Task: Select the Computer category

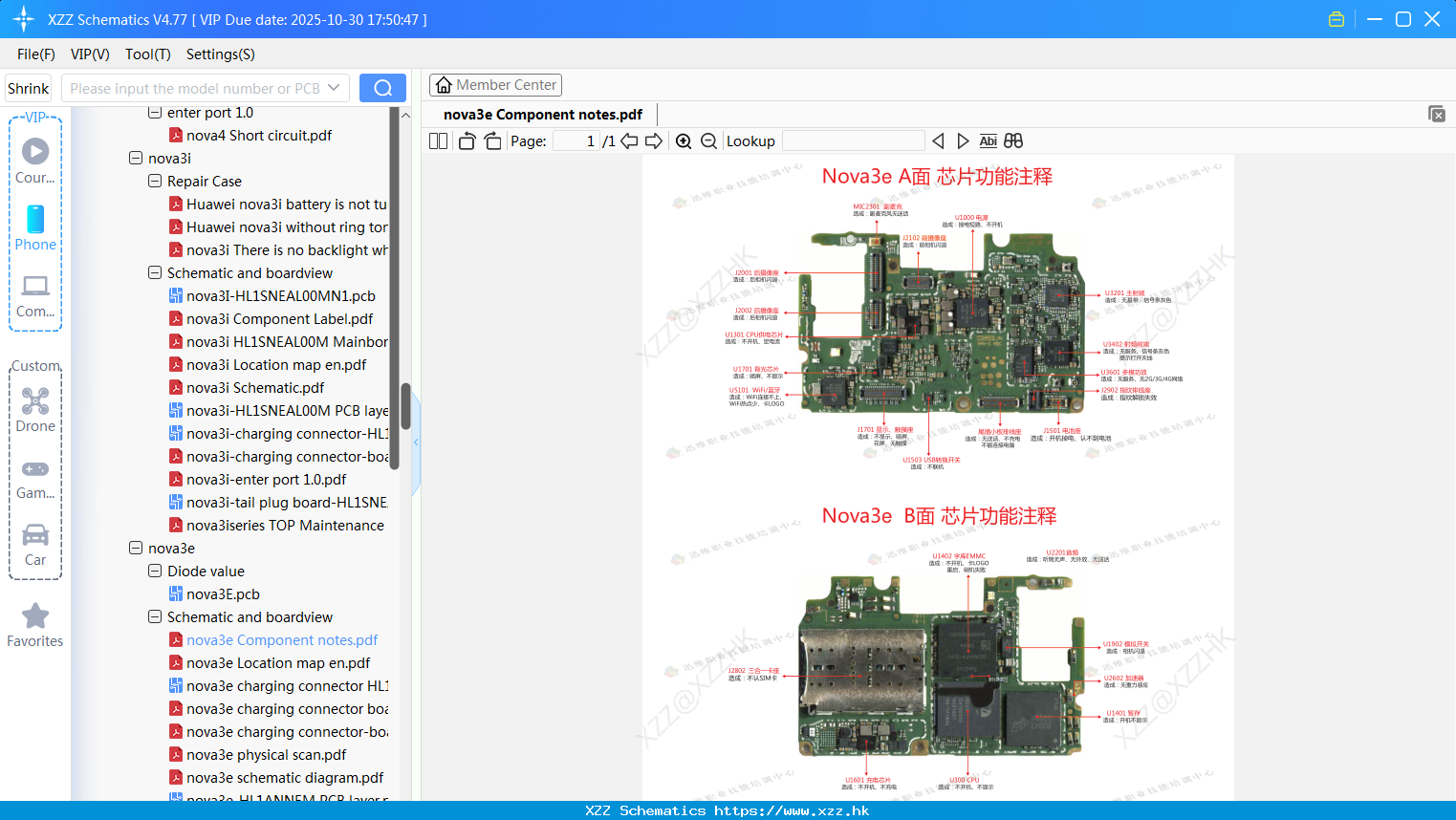Action: [x=35, y=295]
